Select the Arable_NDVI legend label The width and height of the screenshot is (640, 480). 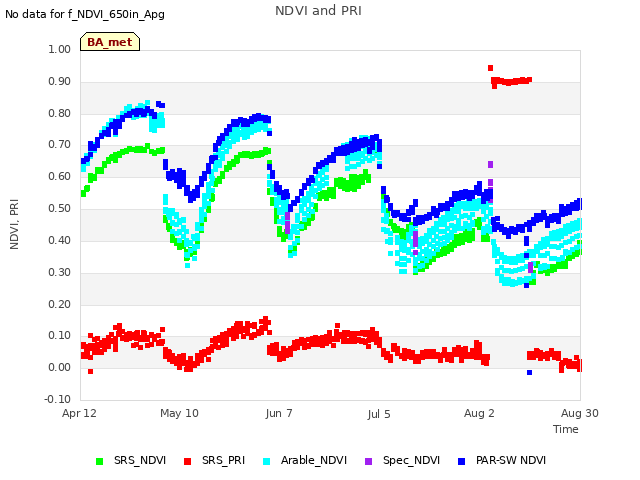[314, 460]
